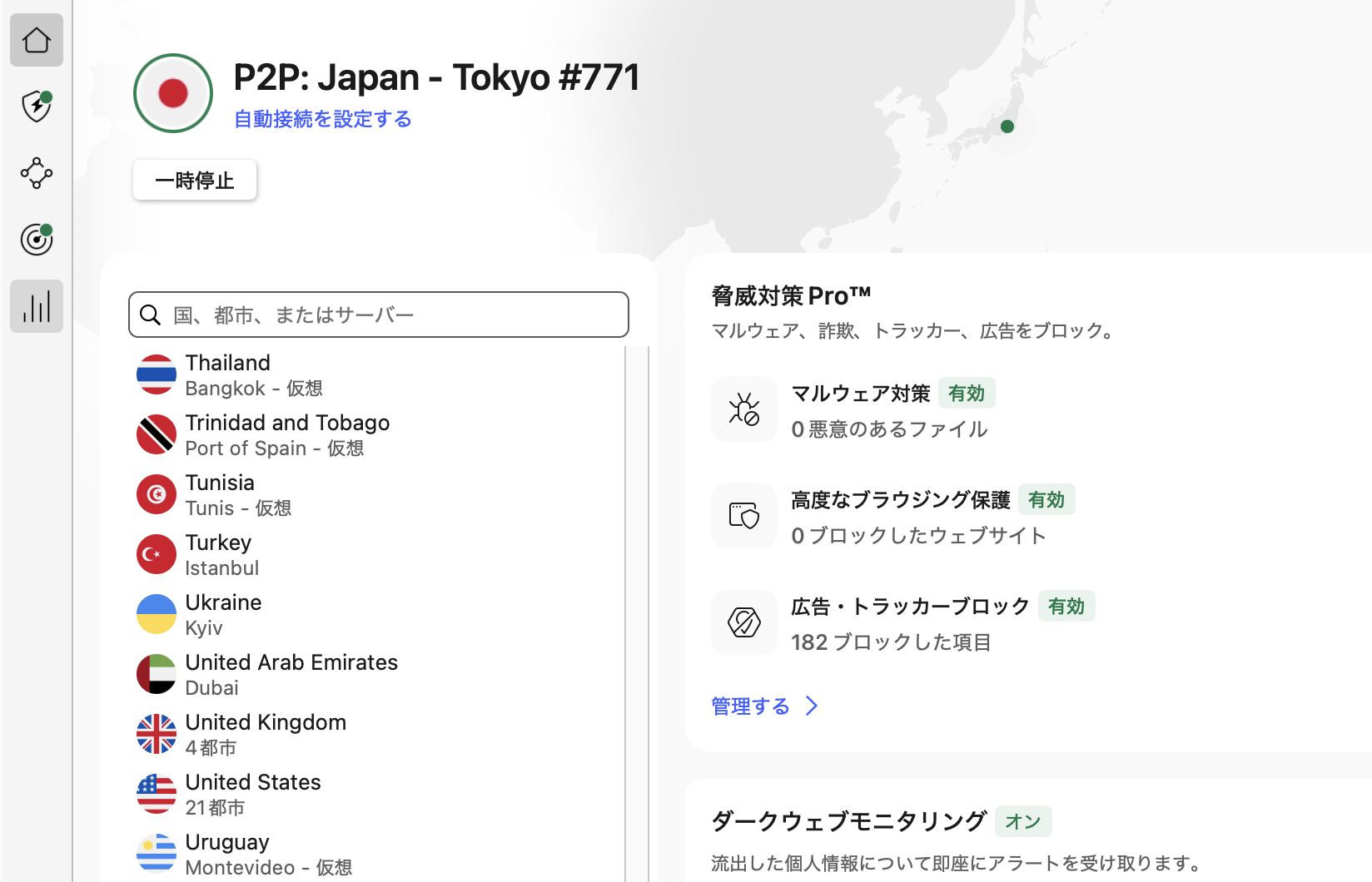Open the statistics bar chart icon
This screenshot has height=882, width=1372.
(x=37, y=306)
